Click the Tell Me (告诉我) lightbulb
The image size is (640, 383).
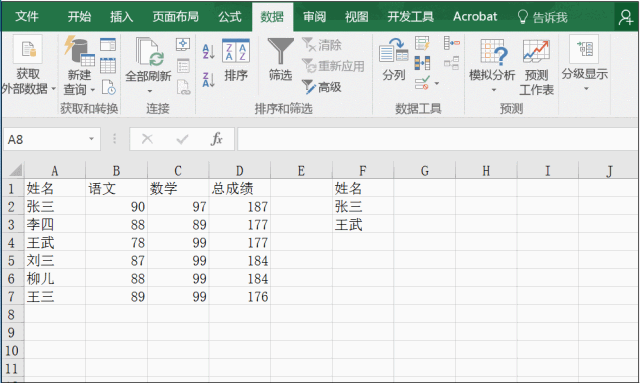522,17
